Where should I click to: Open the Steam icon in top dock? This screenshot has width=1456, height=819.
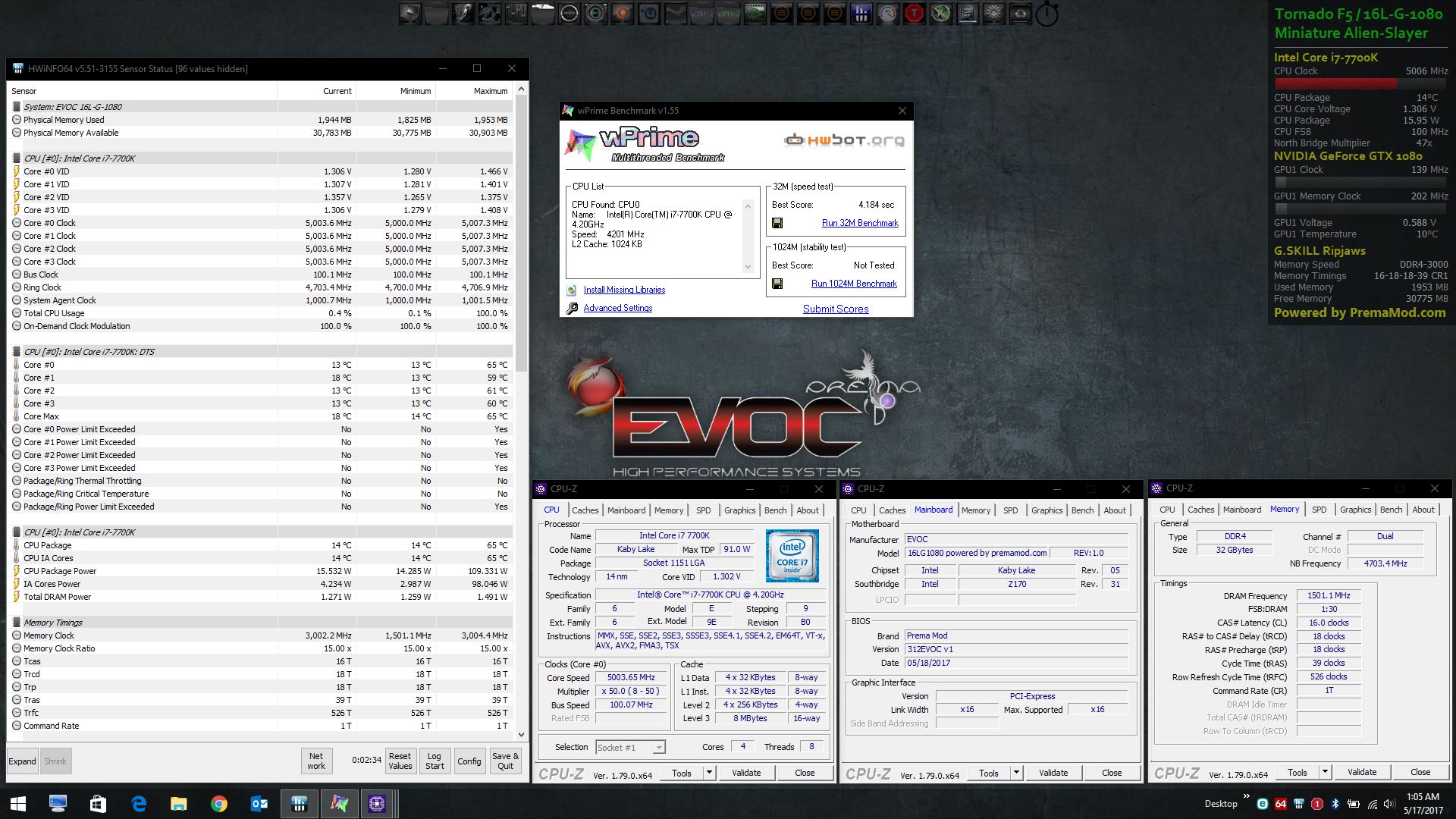tap(675, 13)
